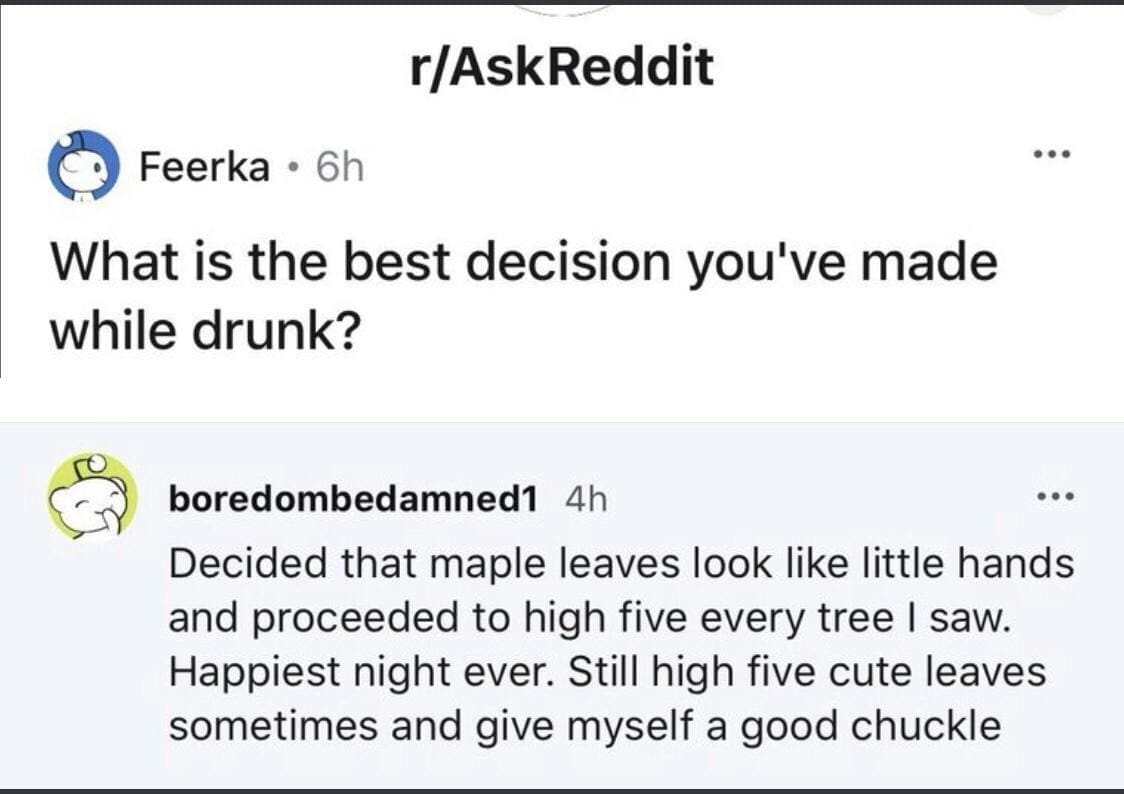Click the line "and proceeded to high five"
The image size is (1124, 794).
pyautogui.click(x=590, y=617)
